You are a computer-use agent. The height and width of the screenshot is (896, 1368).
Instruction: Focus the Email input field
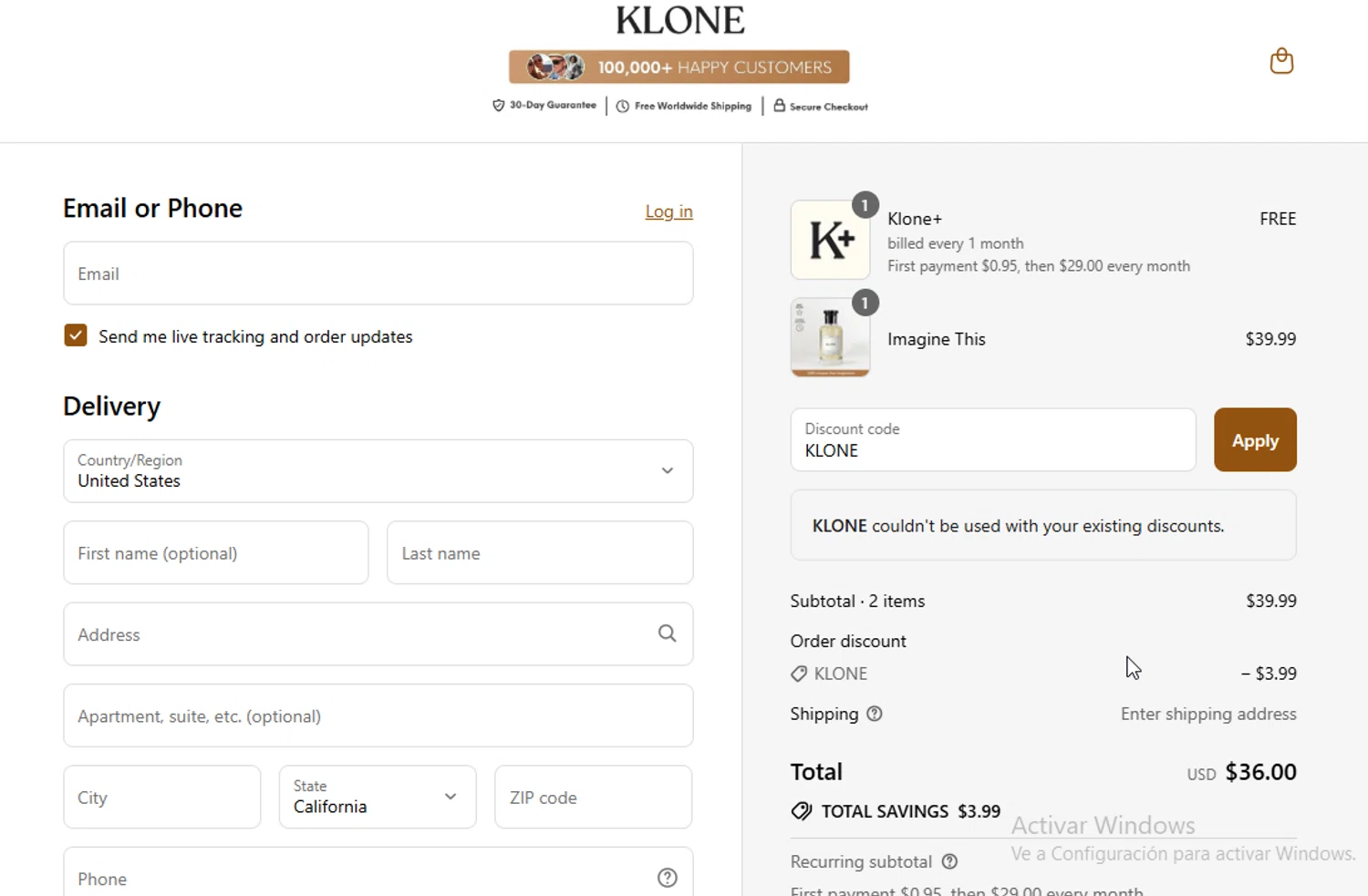click(378, 273)
